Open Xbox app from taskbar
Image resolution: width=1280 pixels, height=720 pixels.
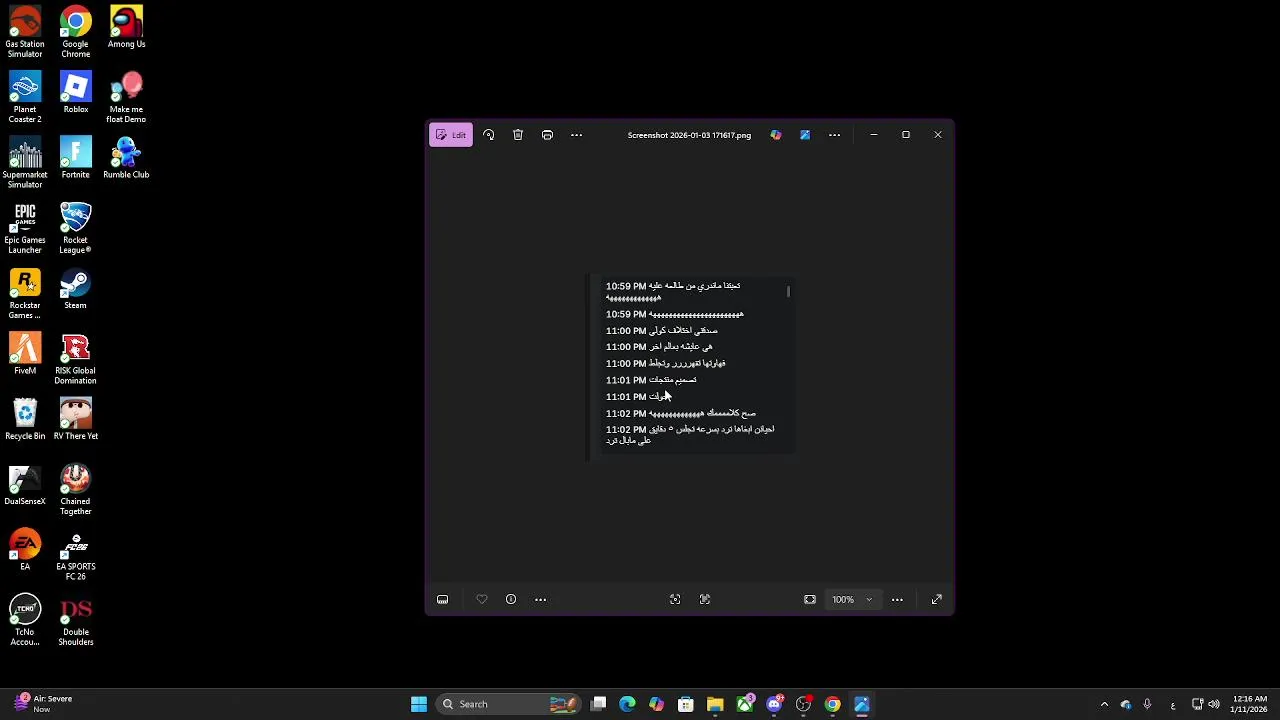[745, 704]
